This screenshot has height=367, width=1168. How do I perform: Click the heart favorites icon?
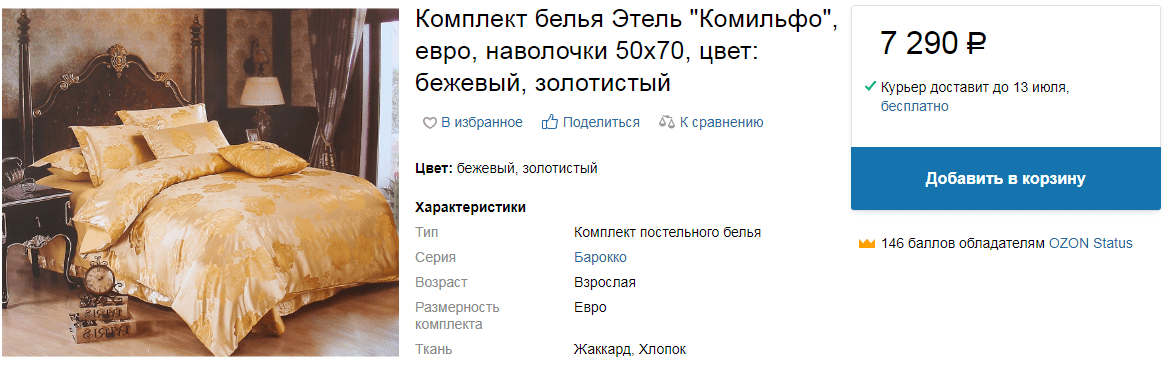click(429, 123)
